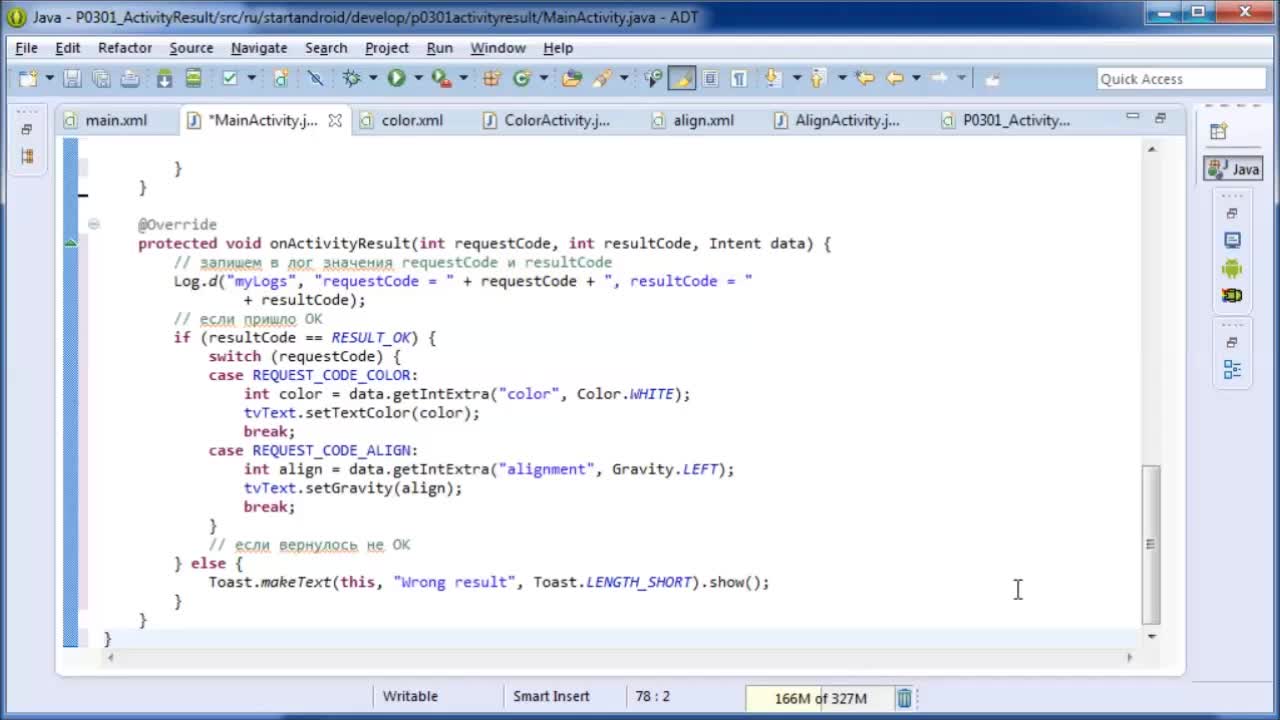The height and width of the screenshot is (720, 1280).
Task: Click the Run External Tools icon
Action: pyautogui.click(x=441, y=78)
